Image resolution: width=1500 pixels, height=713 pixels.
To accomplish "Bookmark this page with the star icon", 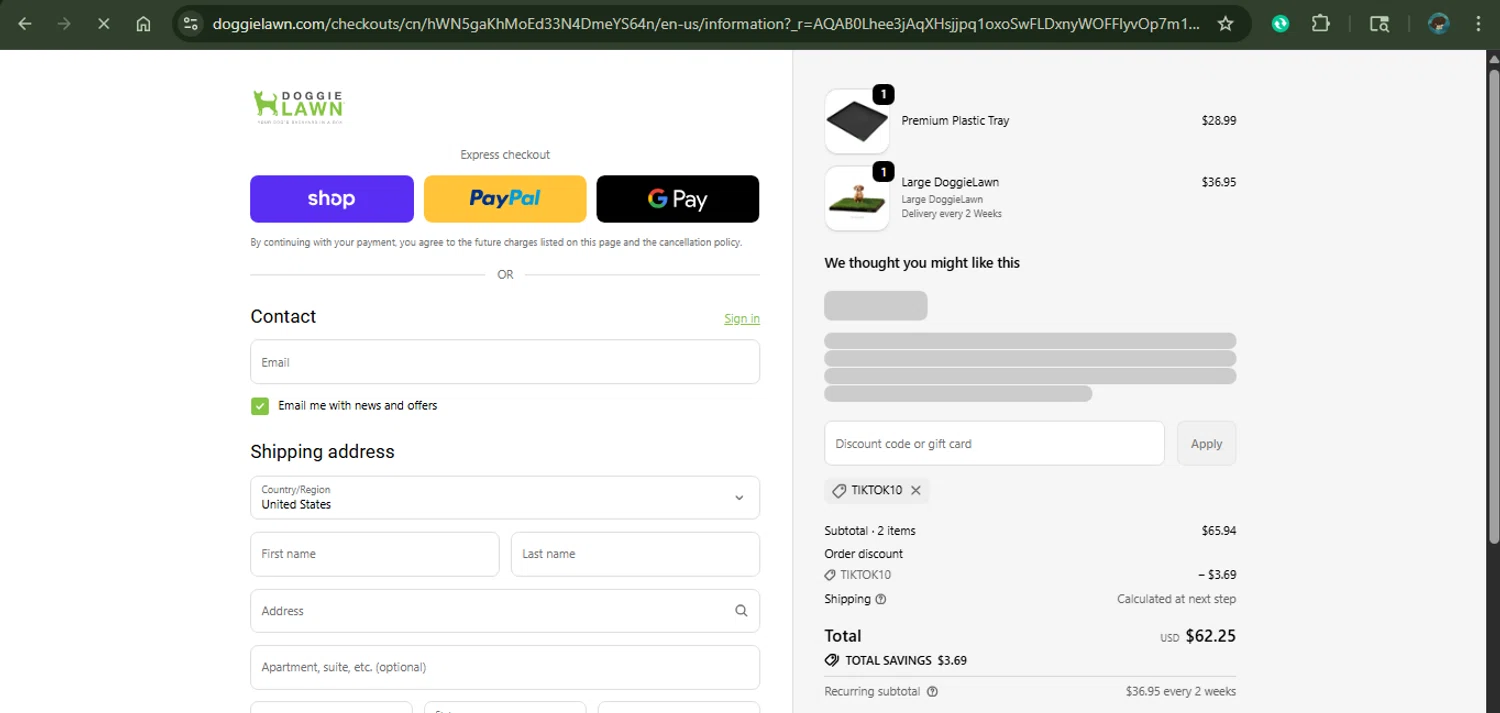I will coord(1225,24).
